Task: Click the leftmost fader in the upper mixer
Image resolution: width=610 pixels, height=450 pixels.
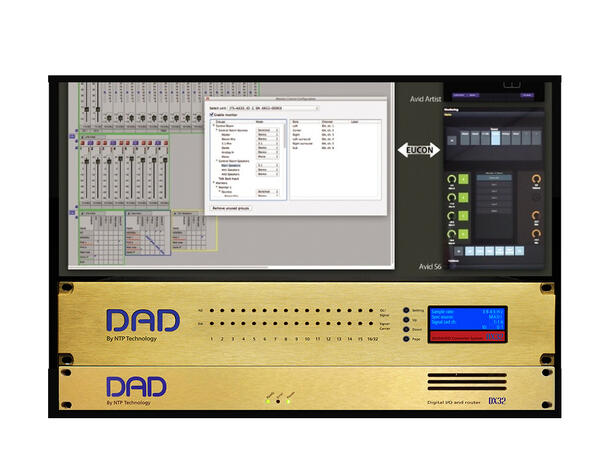Action: (x=87, y=110)
